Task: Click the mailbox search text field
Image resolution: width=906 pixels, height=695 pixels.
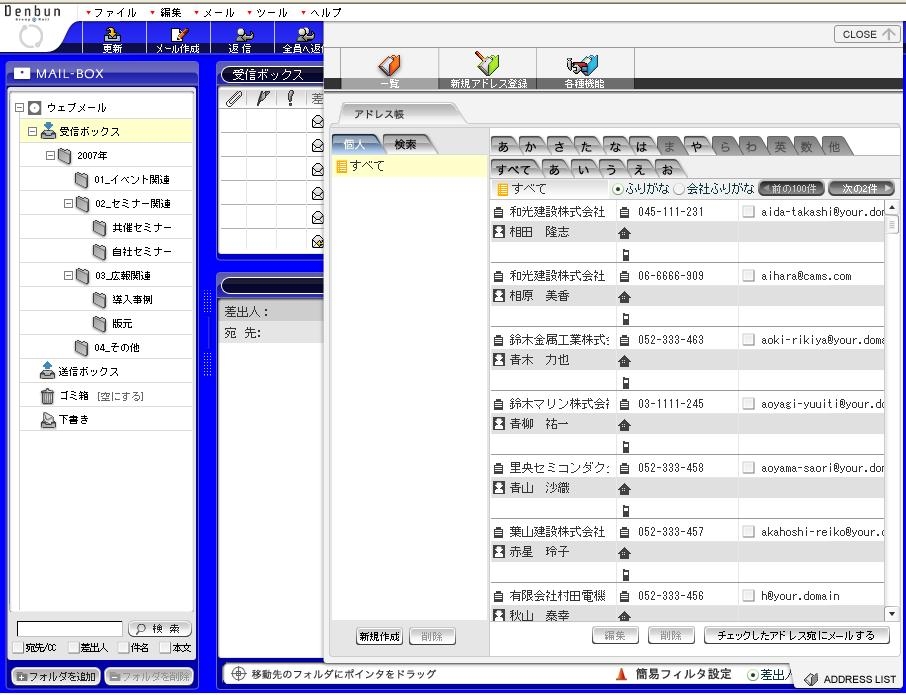Action: click(x=70, y=629)
